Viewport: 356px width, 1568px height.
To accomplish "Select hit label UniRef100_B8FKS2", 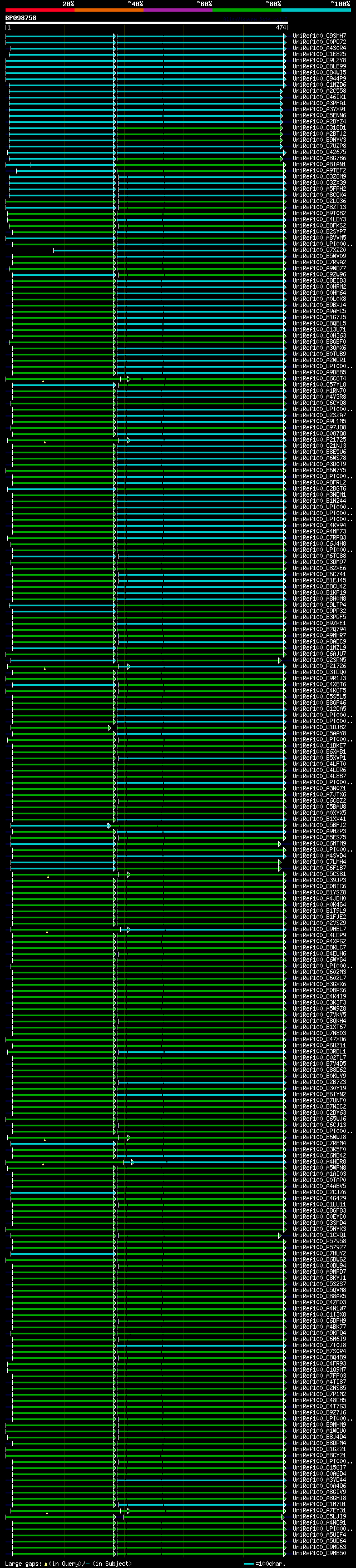I will (x=319, y=225).
